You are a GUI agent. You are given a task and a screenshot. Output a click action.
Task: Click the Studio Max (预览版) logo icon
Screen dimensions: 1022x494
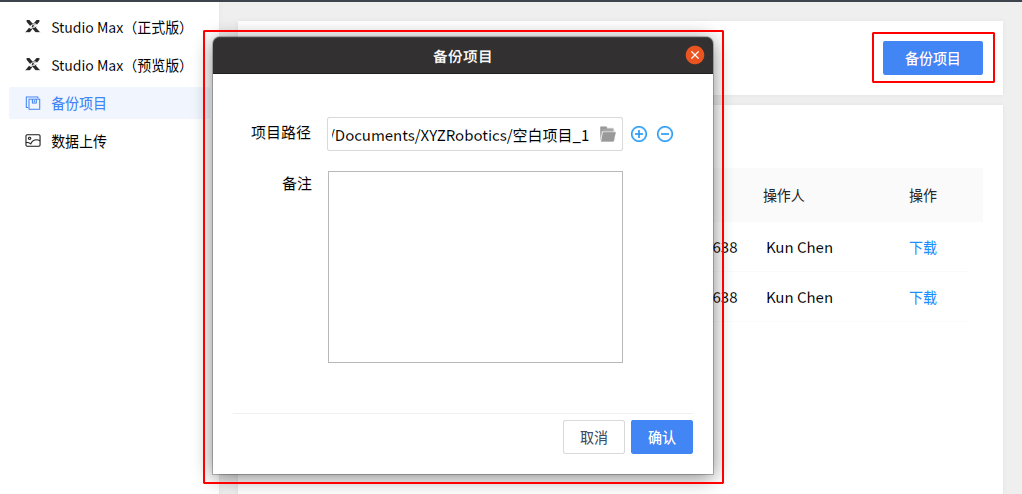33,65
